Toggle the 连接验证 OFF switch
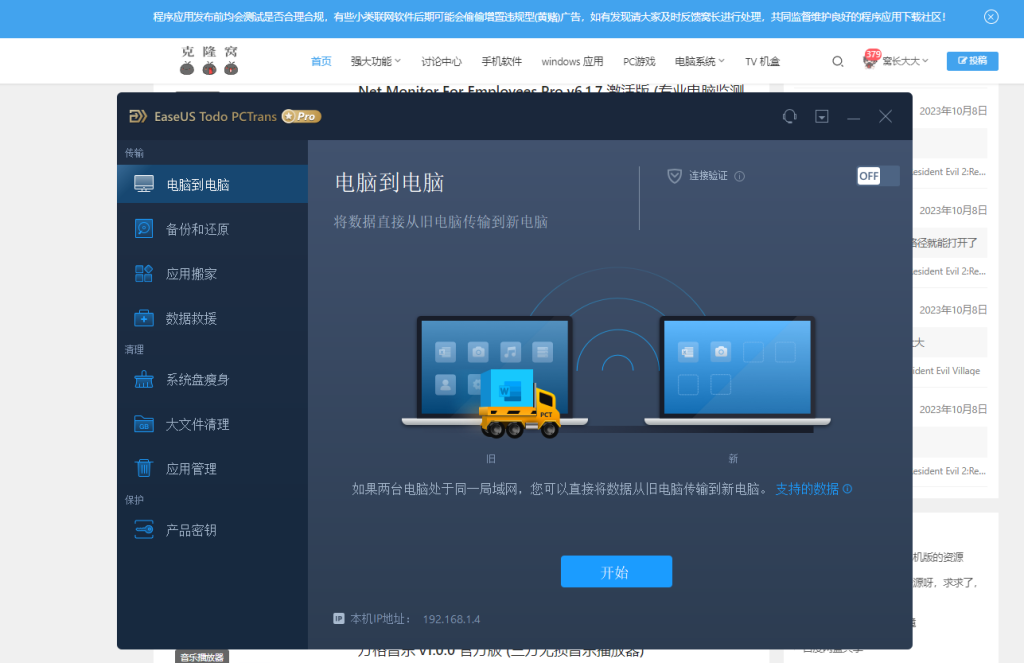Screen dimensions: 1024x663 tap(878, 176)
